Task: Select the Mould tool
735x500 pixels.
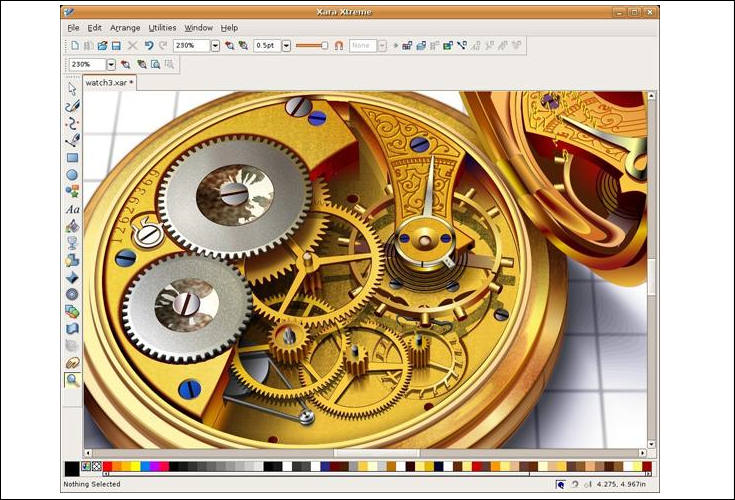Action: click(72, 328)
